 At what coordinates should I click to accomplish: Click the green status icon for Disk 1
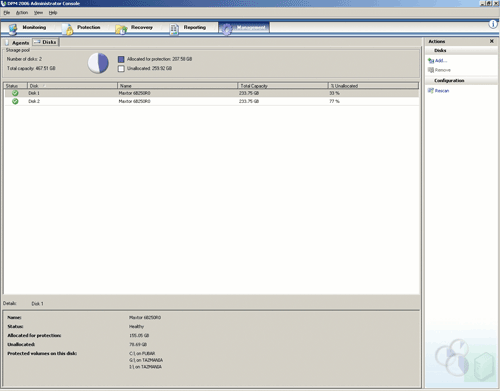[x=15, y=93]
